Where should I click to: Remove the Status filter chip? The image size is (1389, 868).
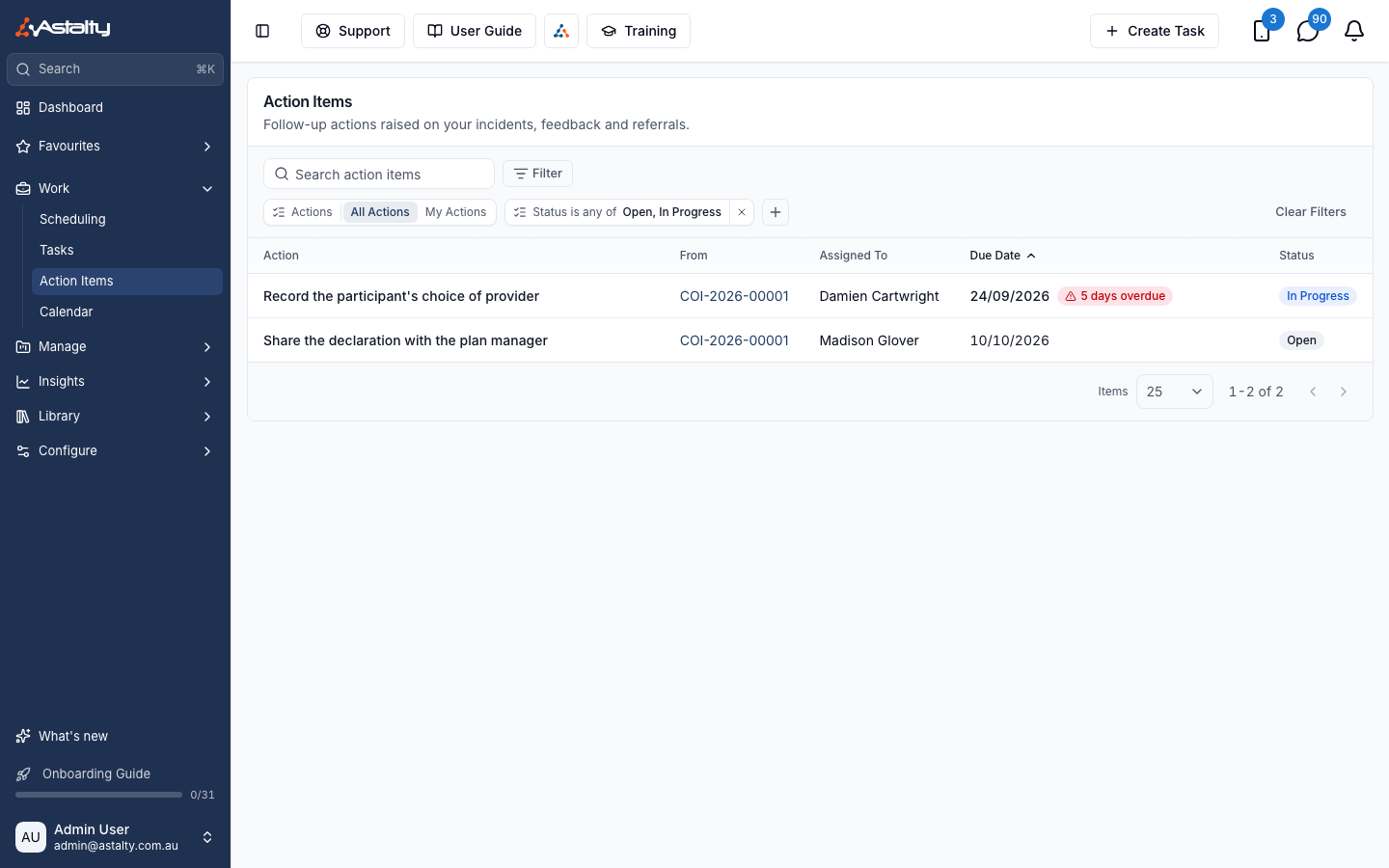[742, 212]
